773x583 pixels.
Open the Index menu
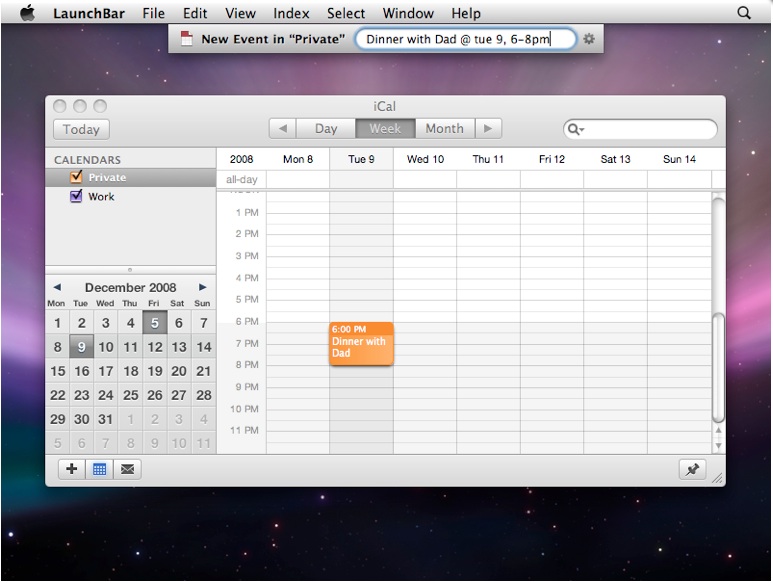tap(291, 13)
